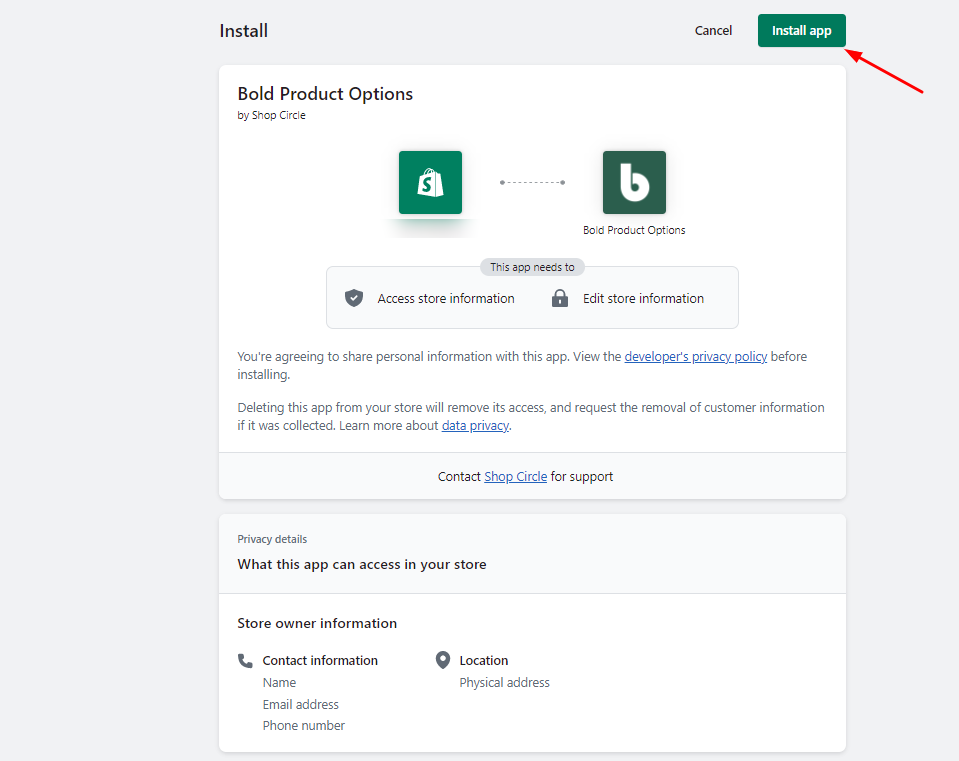
Task: Click the 'This app needs to' badge
Action: pos(532,267)
